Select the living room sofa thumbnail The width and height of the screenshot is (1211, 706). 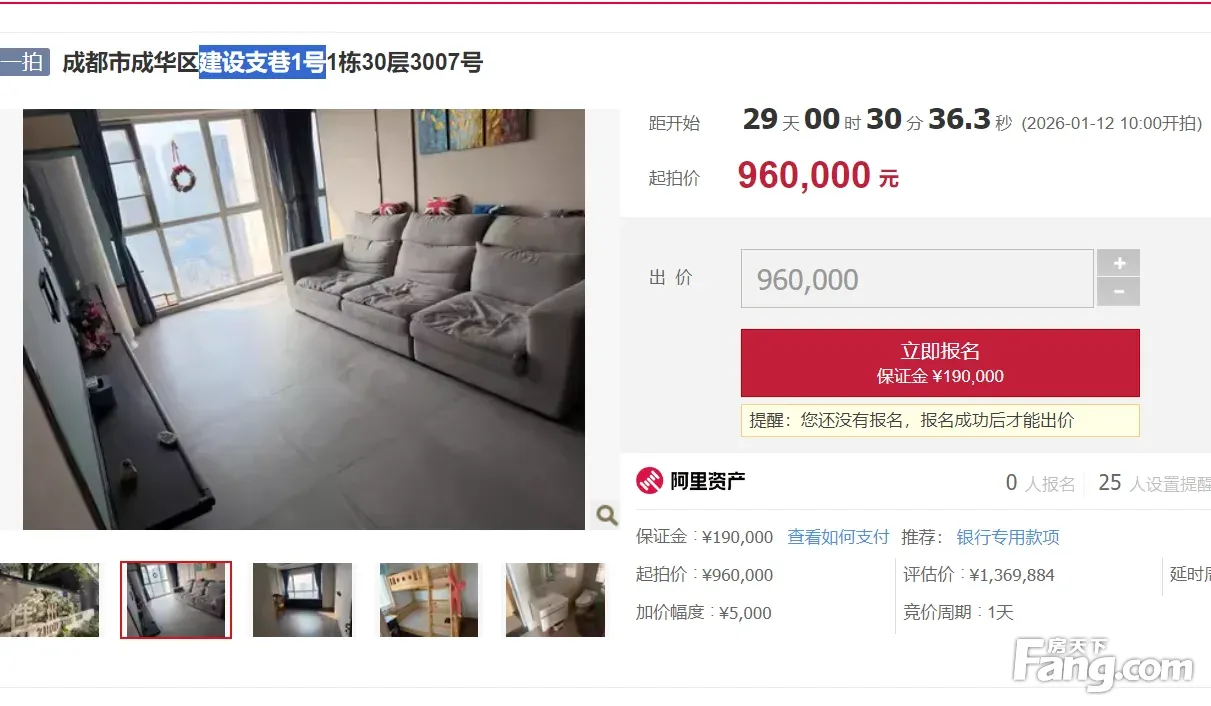pyautogui.click(x=176, y=600)
